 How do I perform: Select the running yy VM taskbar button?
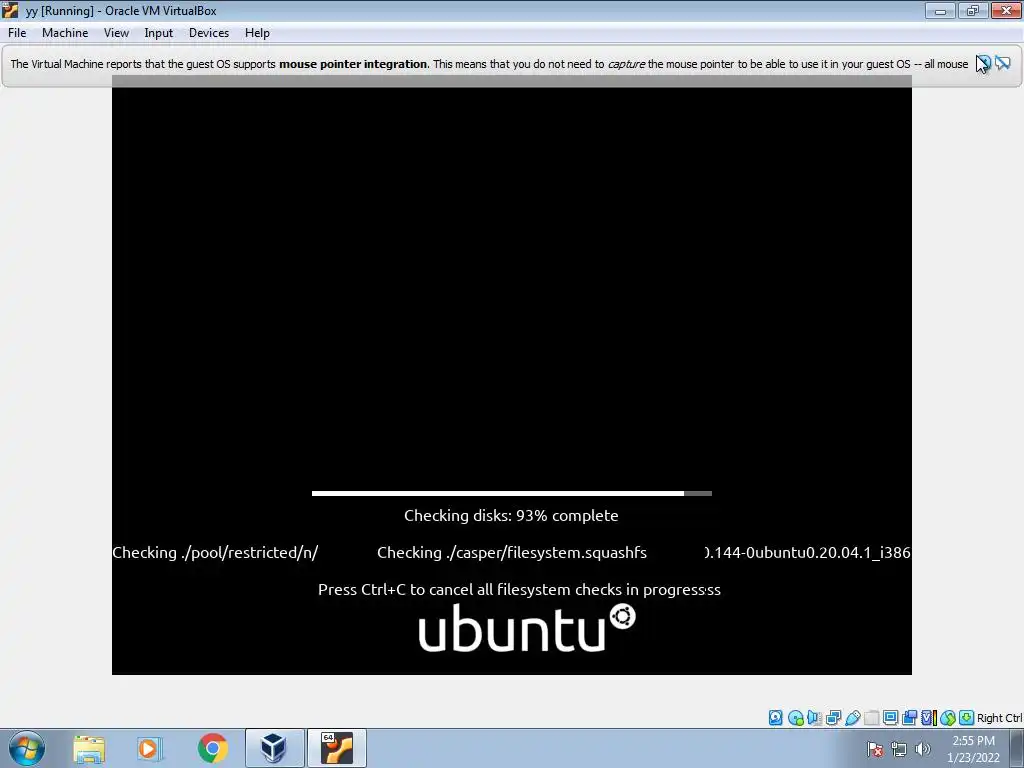336,748
